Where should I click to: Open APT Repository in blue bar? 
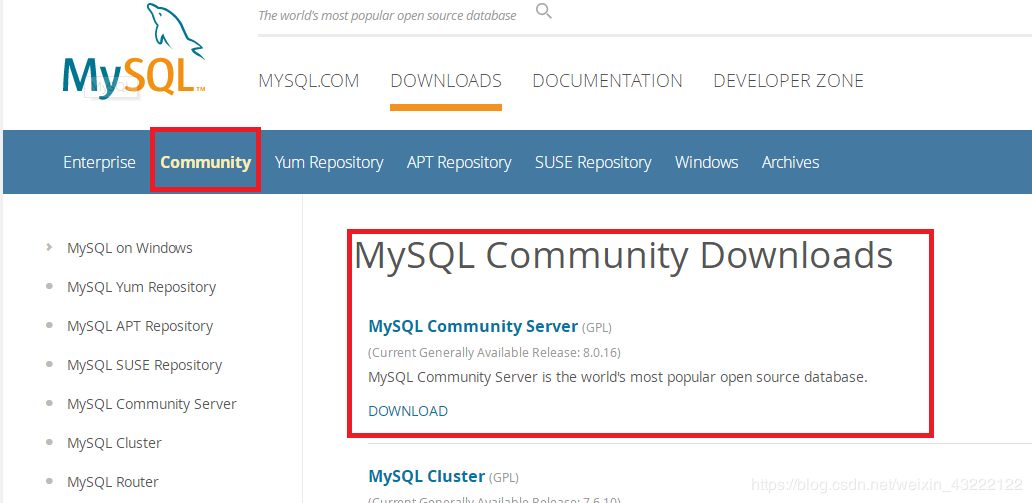(459, 163)
